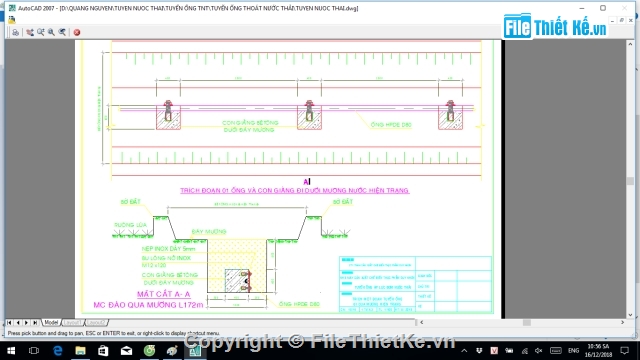Jump to first layout tab arrow
Viewport: 640px width, 360px height.
(9, 322)
